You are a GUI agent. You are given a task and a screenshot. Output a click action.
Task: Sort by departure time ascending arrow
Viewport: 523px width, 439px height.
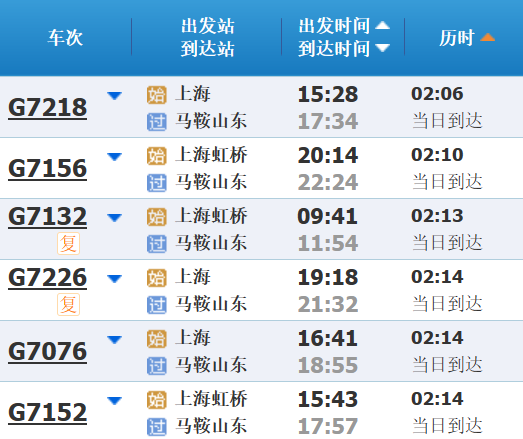[x=382, y=26]
